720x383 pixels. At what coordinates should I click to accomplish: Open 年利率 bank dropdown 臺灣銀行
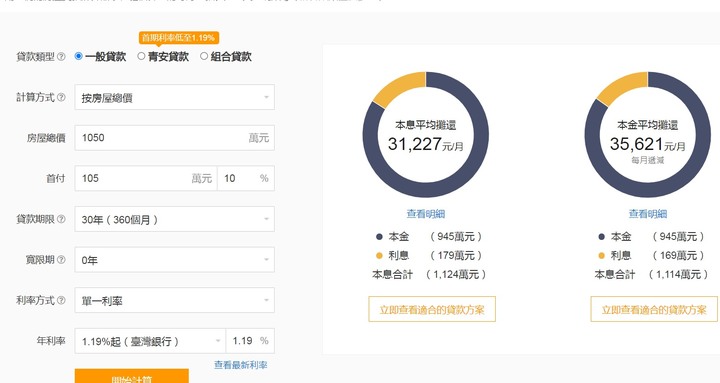coord(150,341)
